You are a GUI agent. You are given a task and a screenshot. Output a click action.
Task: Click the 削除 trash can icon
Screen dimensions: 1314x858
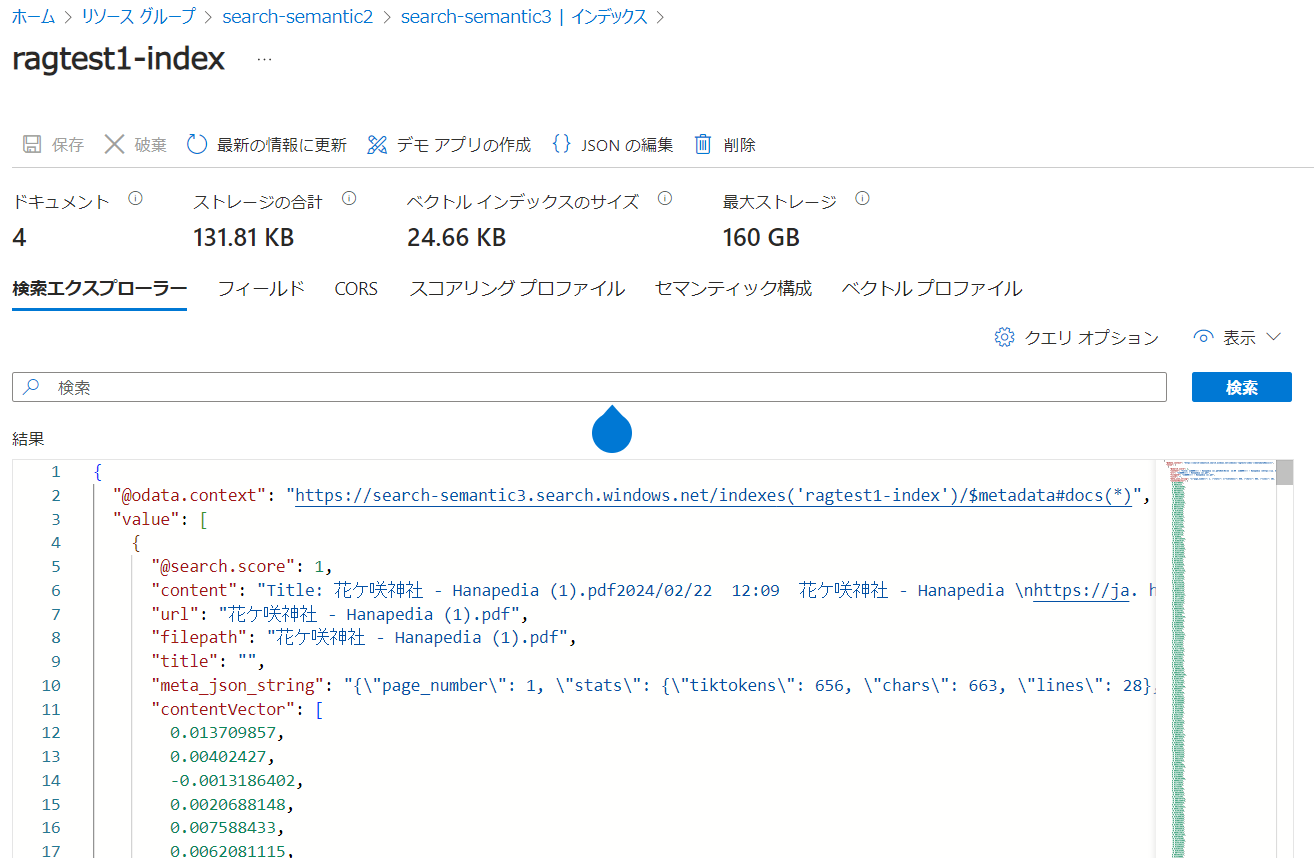pos(704,145)
